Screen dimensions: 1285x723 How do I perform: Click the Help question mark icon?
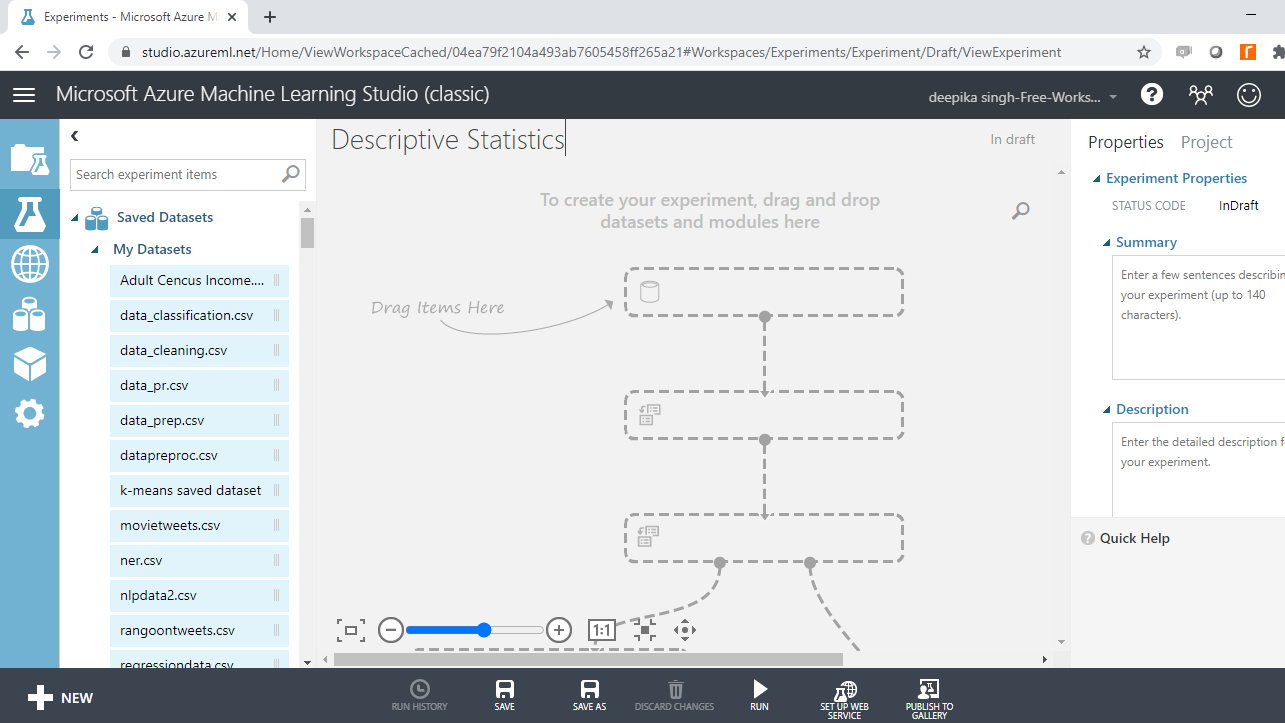coord(1152,94)
